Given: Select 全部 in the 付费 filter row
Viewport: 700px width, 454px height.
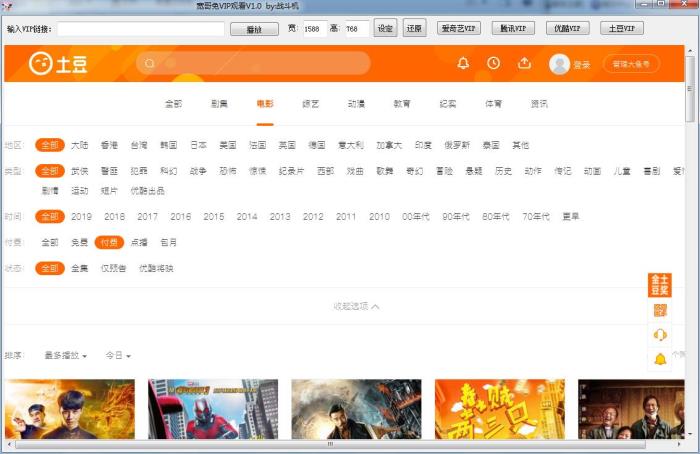Looking at the screenshot, I should pos(50,242).
